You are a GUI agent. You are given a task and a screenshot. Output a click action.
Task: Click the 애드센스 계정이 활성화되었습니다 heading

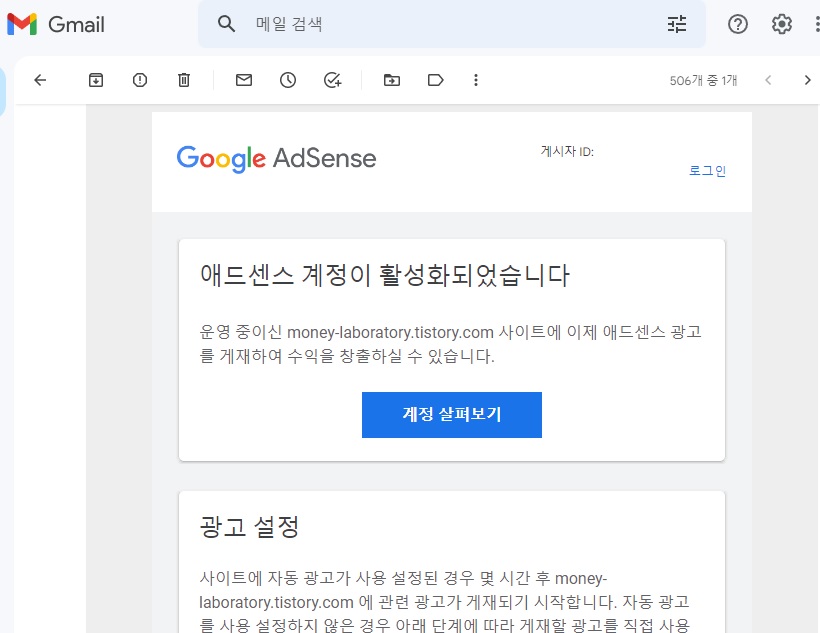point(385,276)
